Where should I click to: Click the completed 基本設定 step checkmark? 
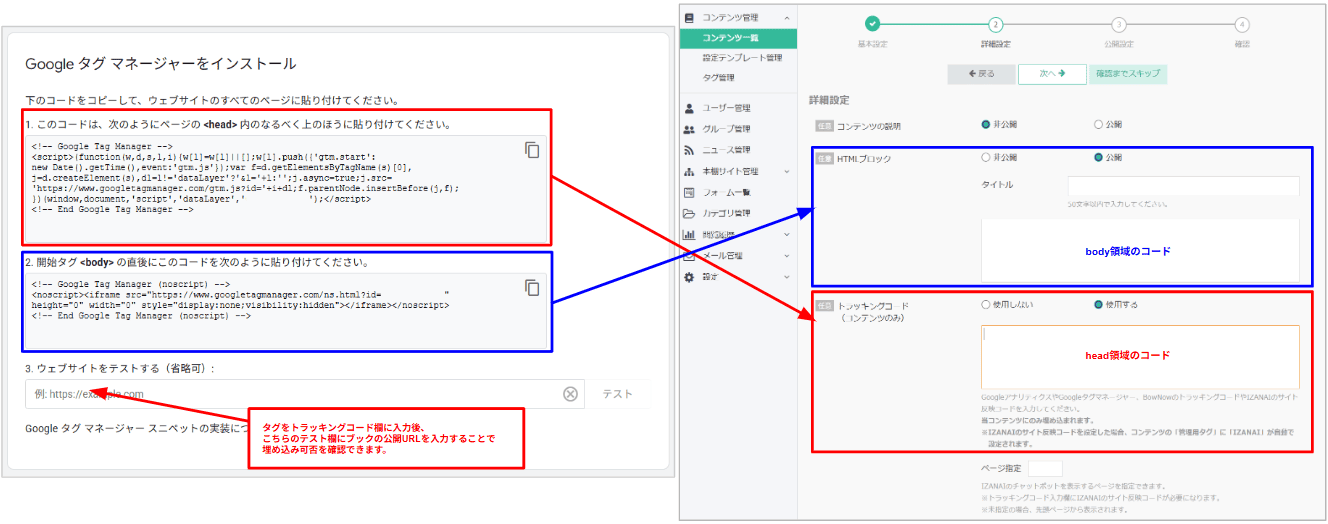point(872,24)
